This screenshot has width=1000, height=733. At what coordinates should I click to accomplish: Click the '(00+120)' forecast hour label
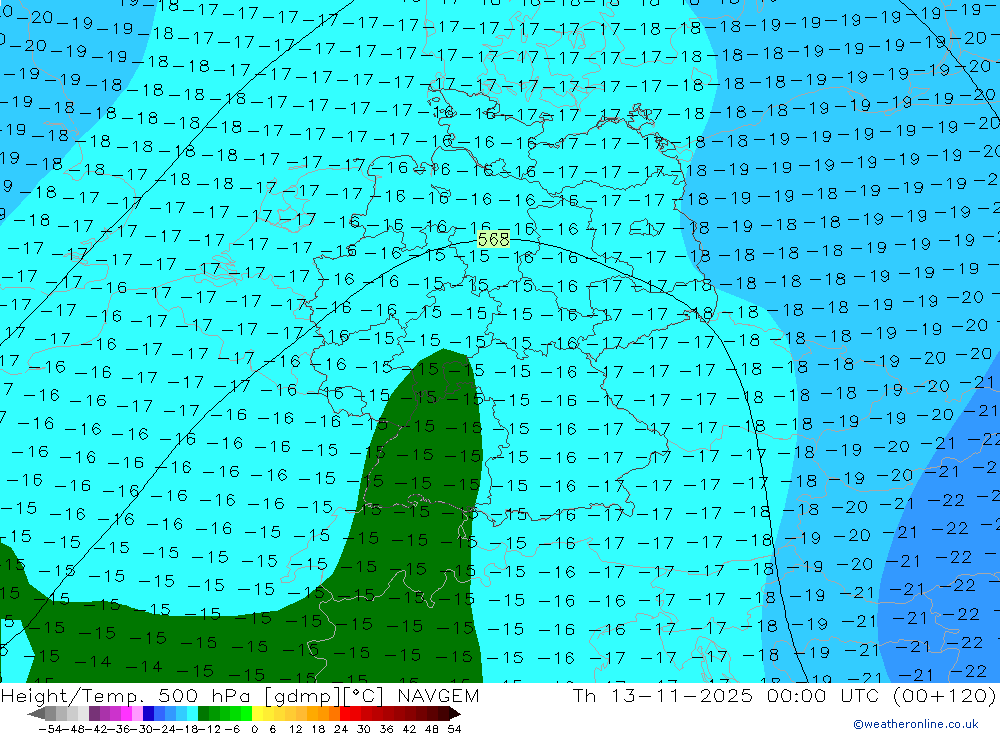pos(944,695)
